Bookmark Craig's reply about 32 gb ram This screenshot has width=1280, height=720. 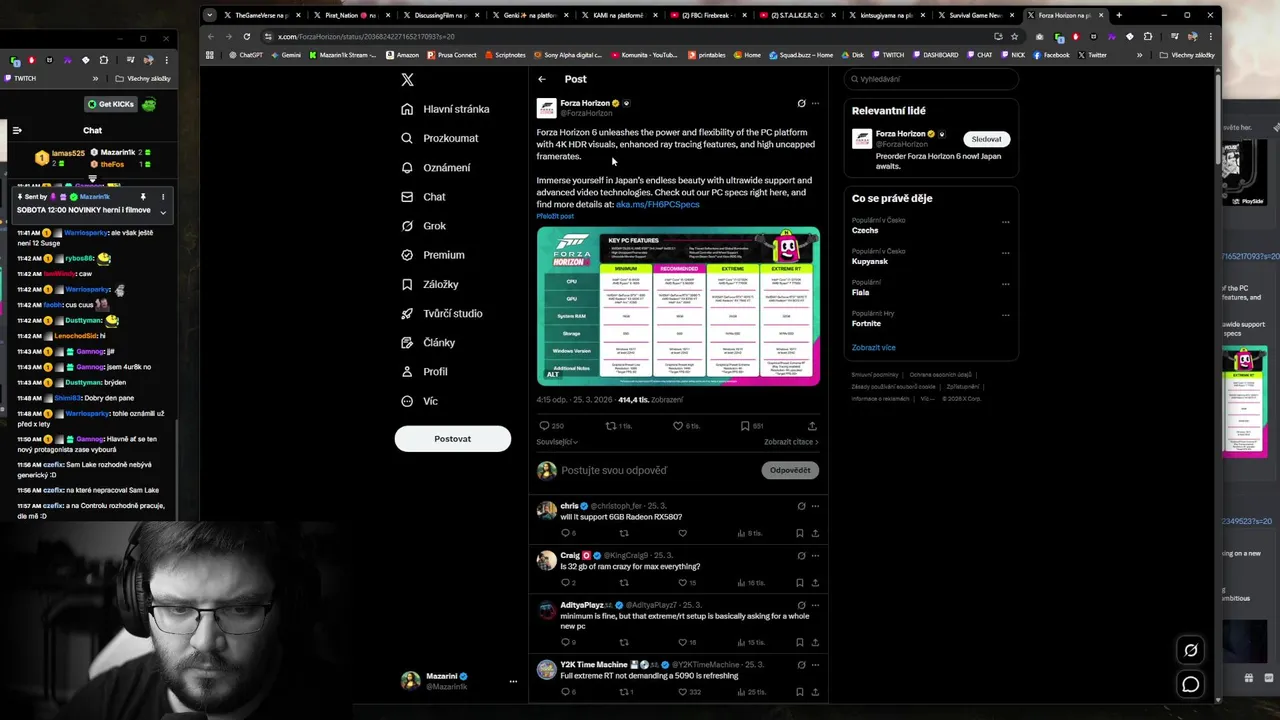[x=800, y=583]
